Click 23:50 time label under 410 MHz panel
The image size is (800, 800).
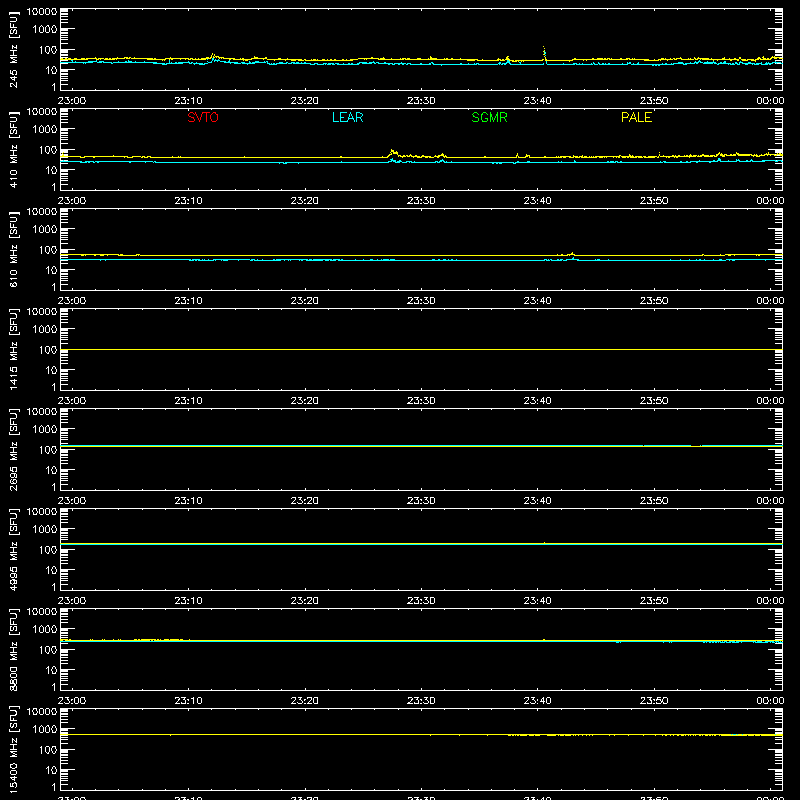coord(654,201)
